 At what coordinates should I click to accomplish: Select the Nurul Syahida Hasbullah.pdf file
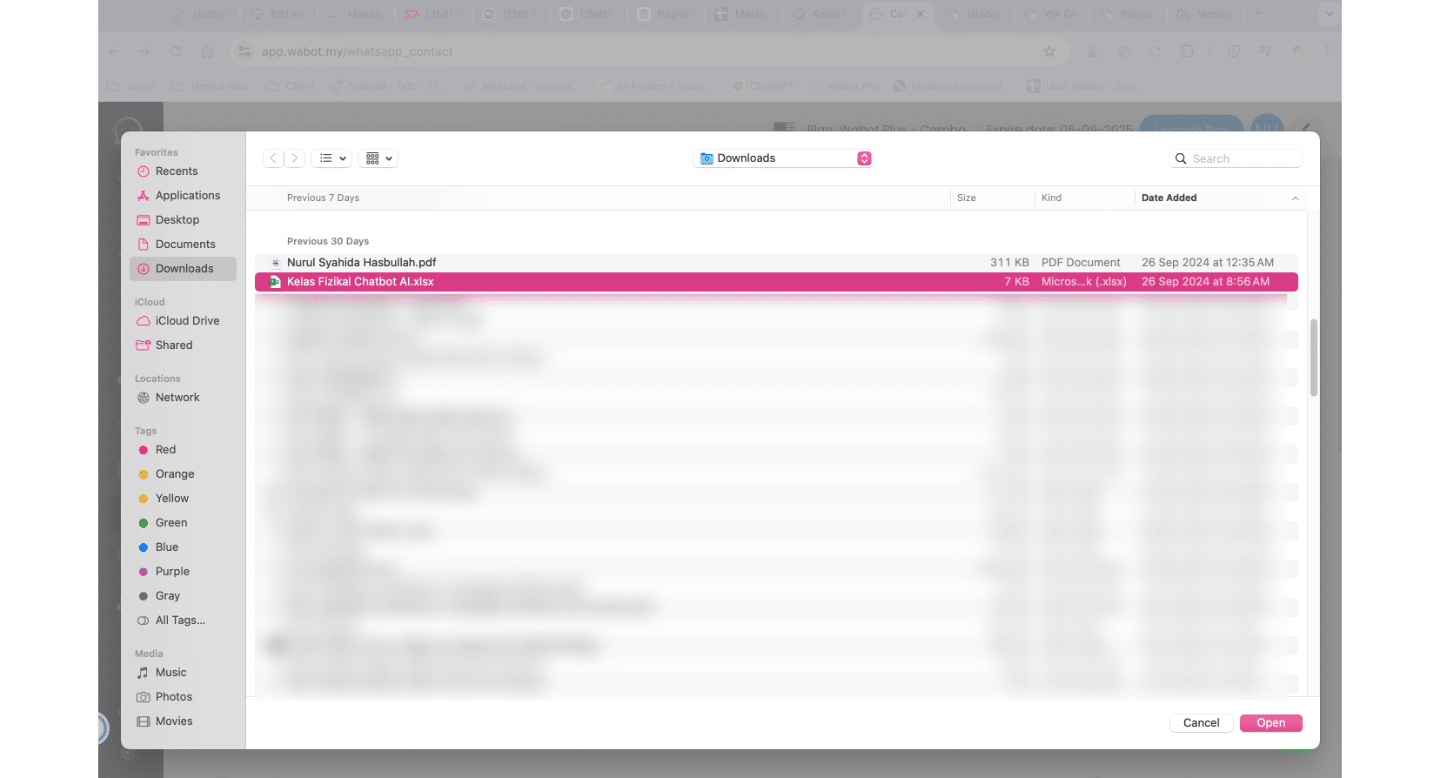776,262
